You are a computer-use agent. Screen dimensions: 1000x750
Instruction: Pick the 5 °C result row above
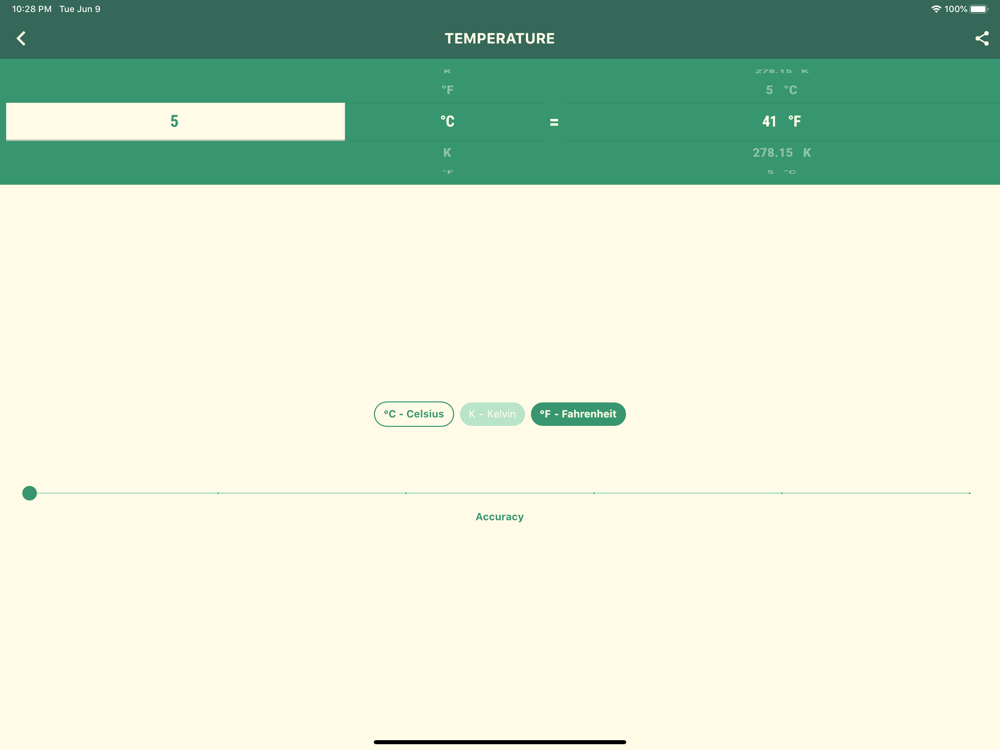(x=781, y=90)
